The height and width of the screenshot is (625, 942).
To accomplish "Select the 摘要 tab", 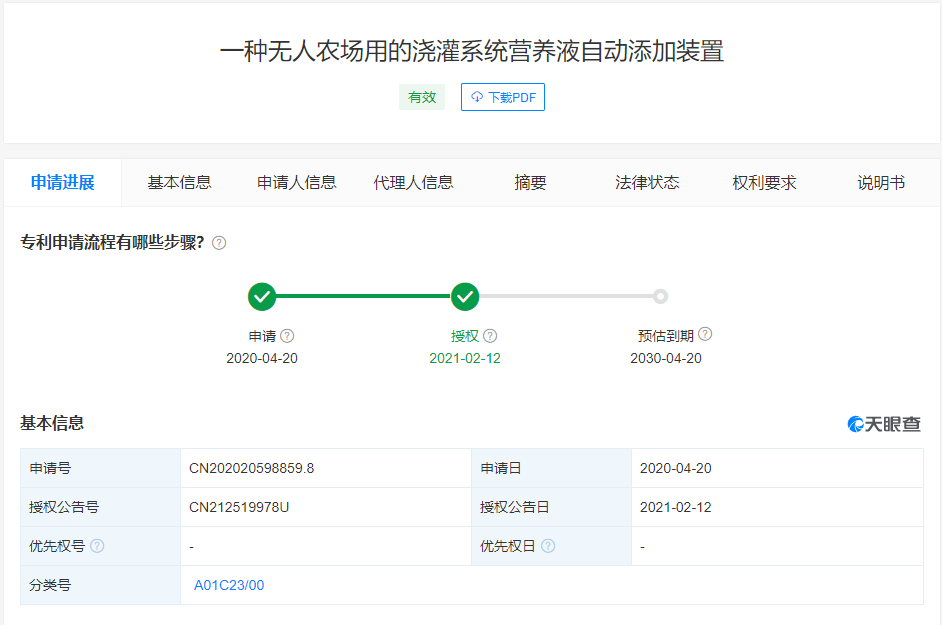I will (531, 182).
